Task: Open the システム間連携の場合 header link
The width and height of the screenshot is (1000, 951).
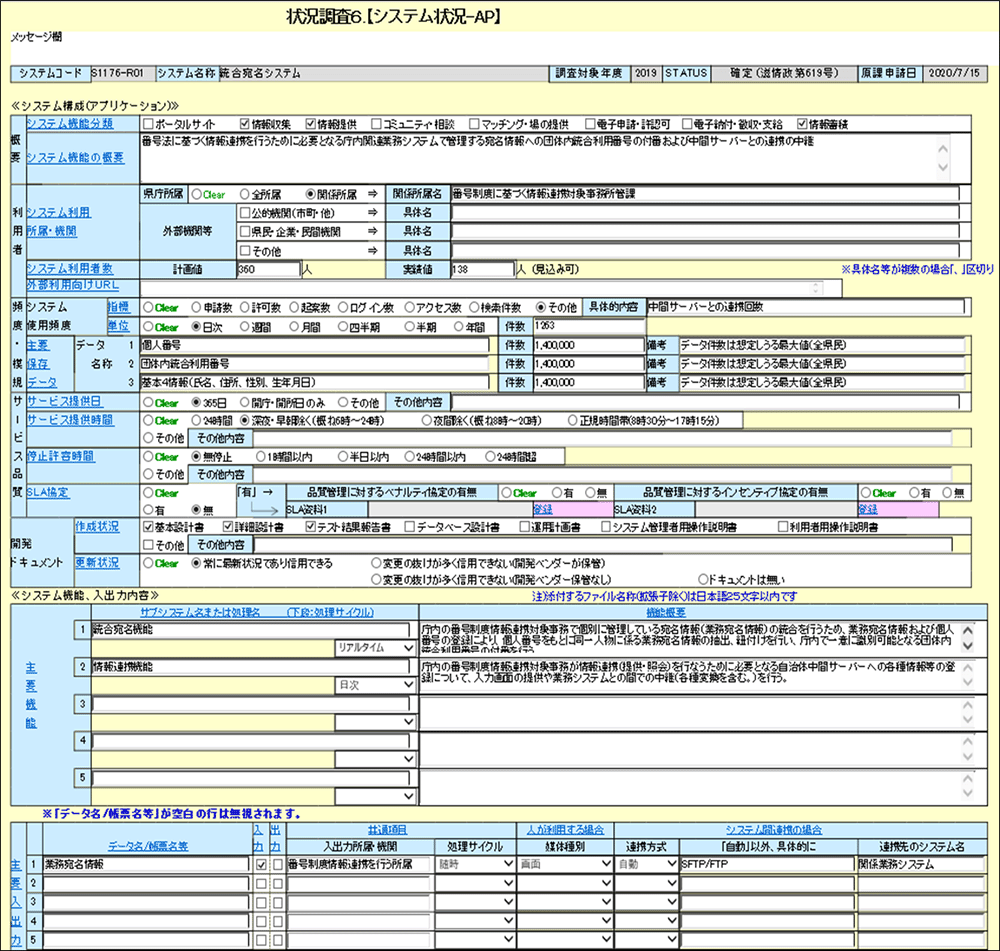Action: click(x=774, y=830)
